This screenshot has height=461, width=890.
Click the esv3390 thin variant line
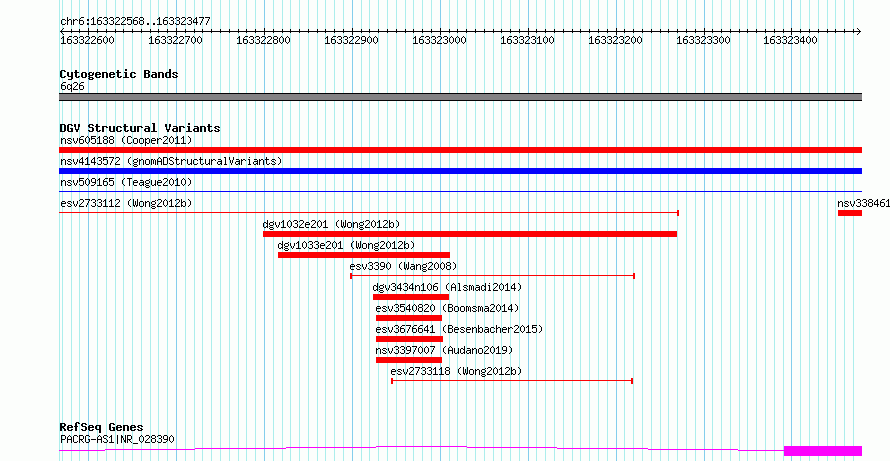click(x=493, y=276)
